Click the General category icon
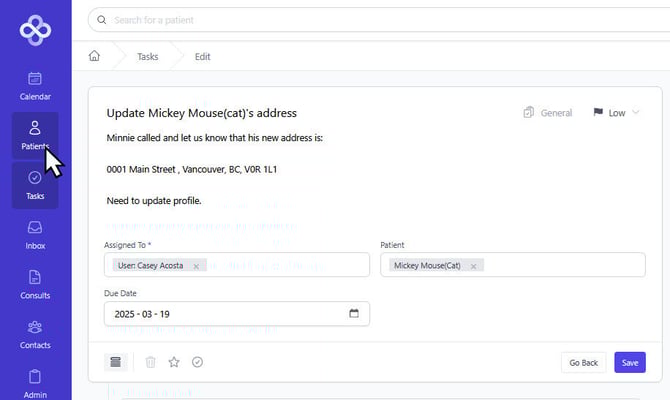Image resolution: width=670 pixels, height=400 pixels. [x=529, y=112]
